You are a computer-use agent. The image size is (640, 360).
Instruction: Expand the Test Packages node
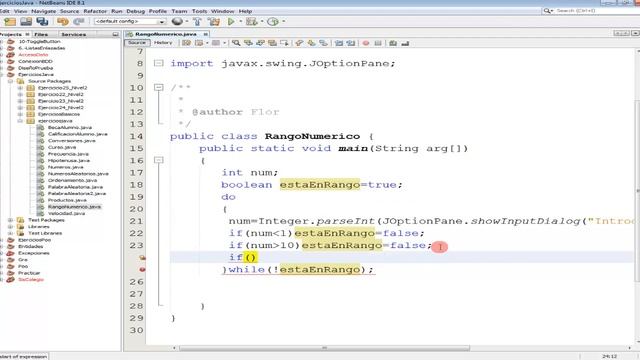click(11, 220)
